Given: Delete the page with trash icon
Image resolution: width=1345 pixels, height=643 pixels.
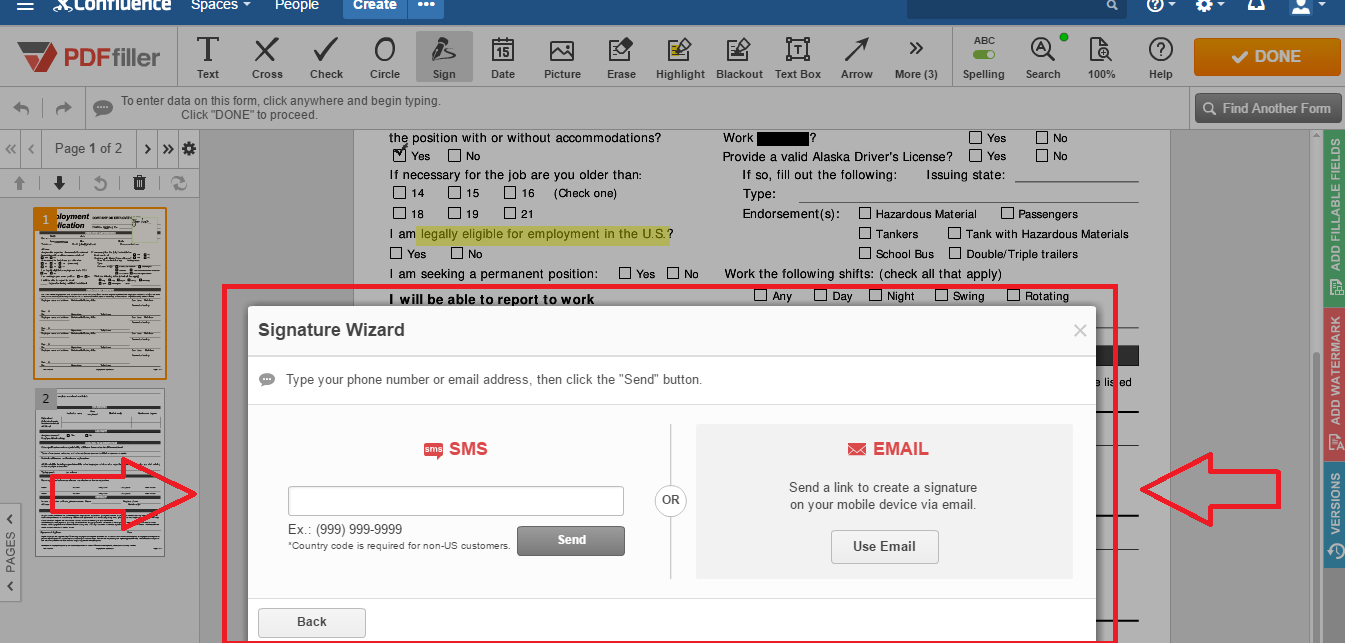Looking at the screenshot, I should coord(140,183).
